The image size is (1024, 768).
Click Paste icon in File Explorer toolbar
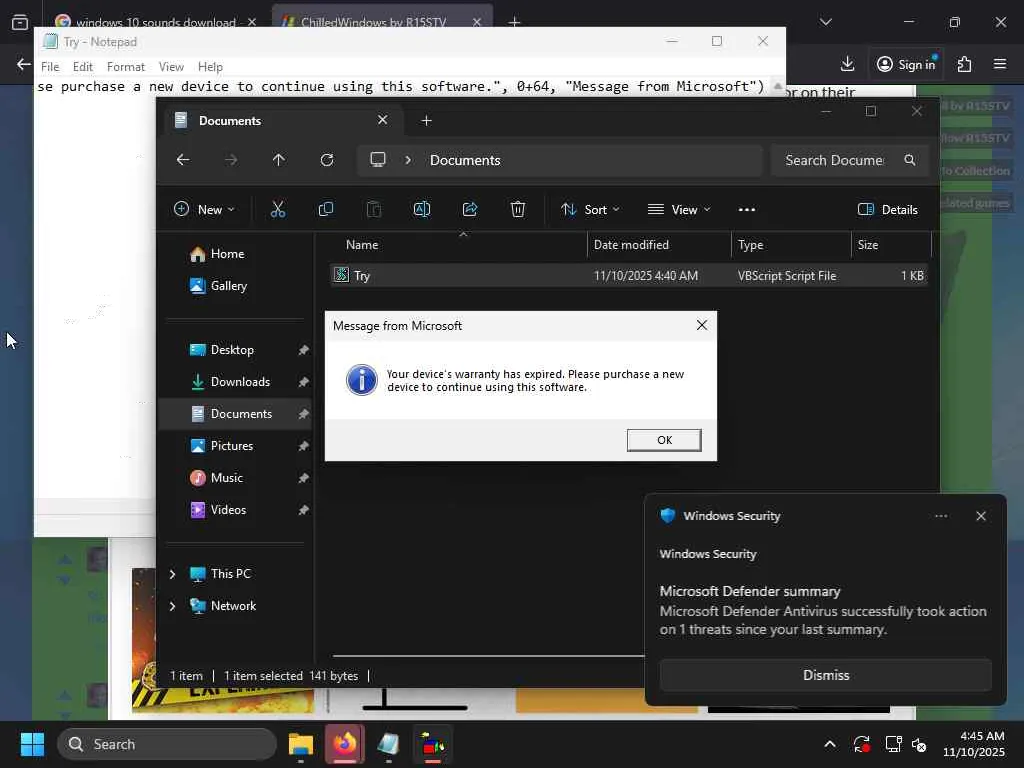click(374, 209)
